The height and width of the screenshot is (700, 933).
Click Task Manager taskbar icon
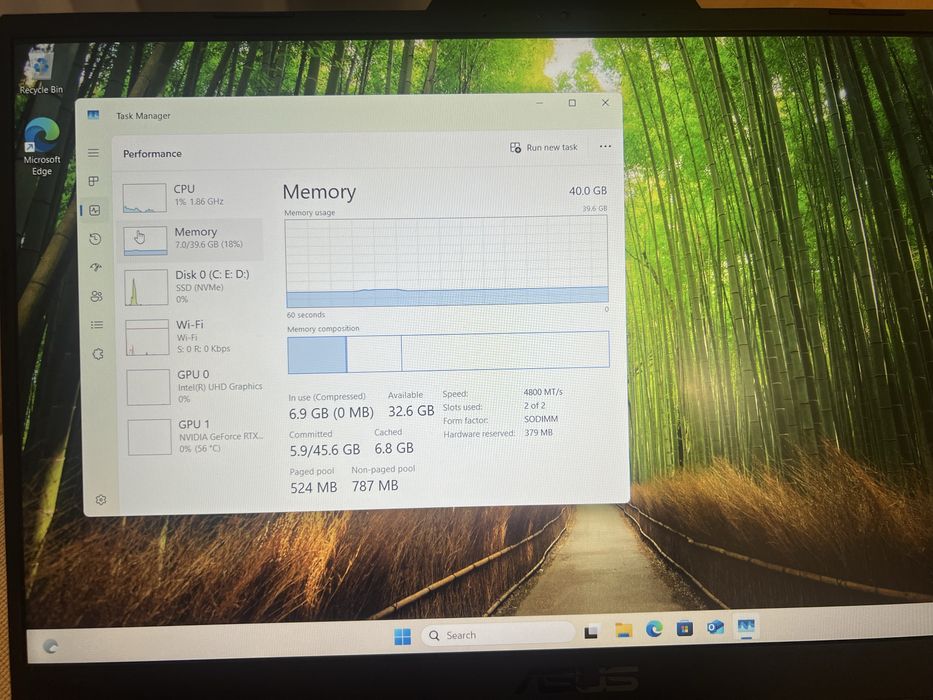click(746, 626)
